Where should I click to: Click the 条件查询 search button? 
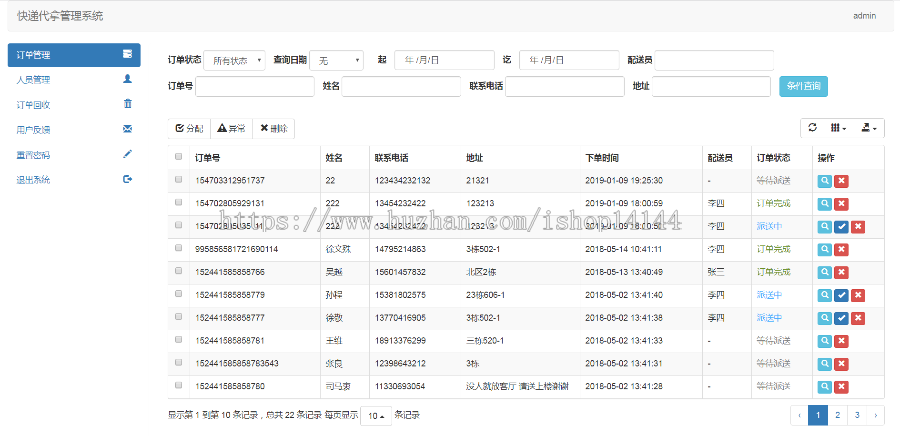pos(804,86)
